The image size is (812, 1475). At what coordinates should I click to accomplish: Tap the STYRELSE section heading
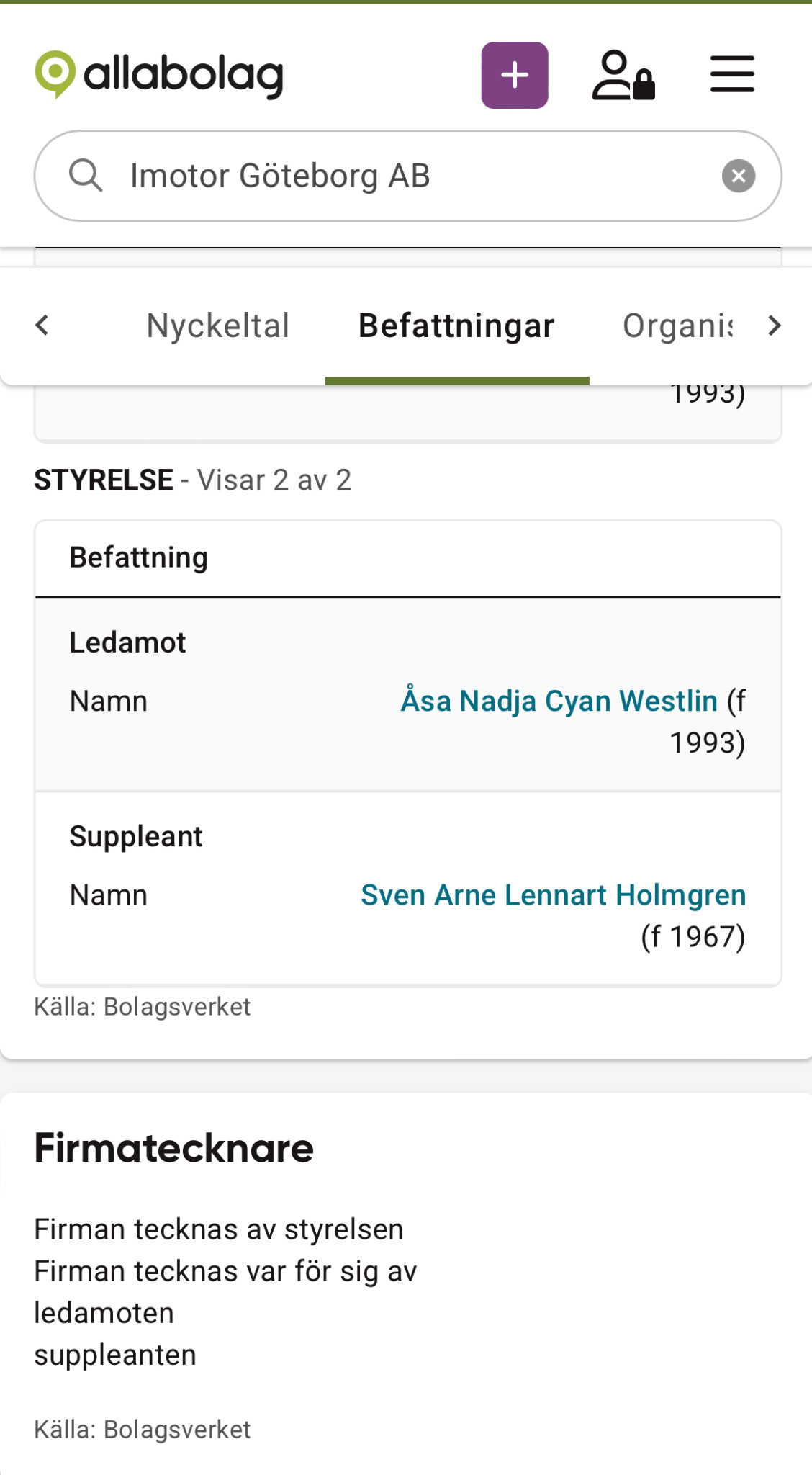pos(104,480)
